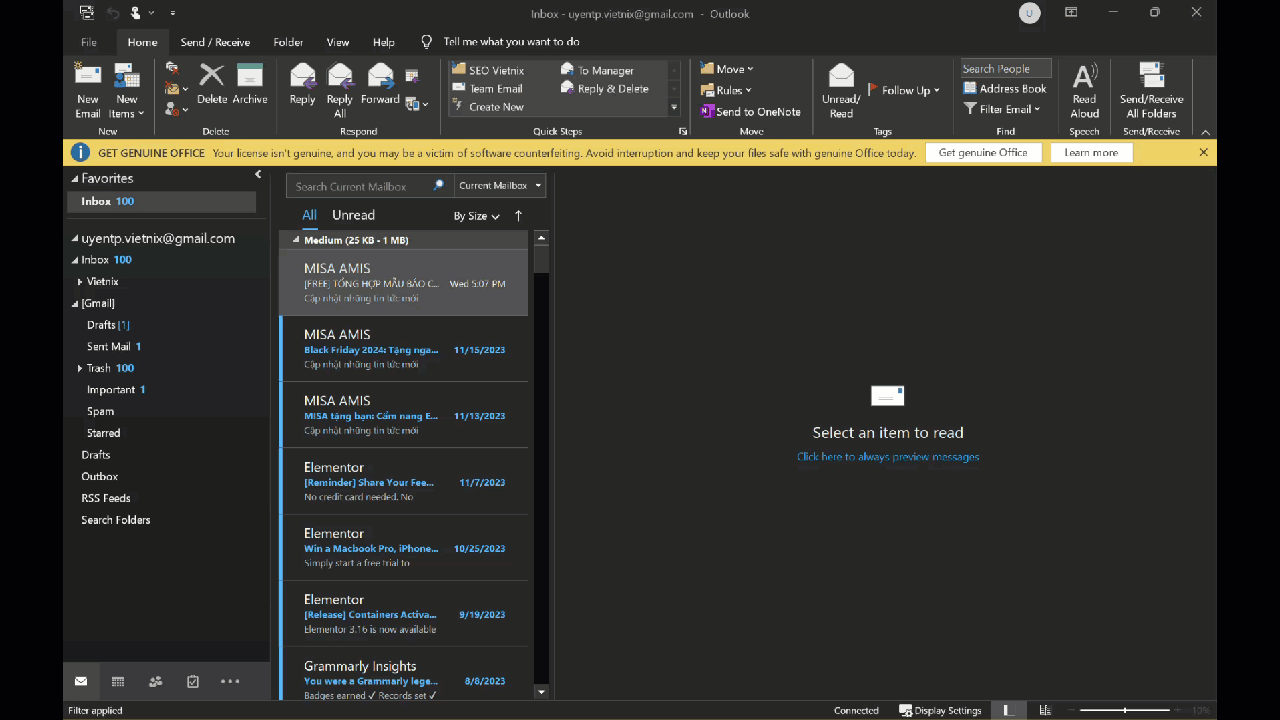1280x720 pixels.
Task: Switch to the Send / Receive tab
Action: point(215,42)
